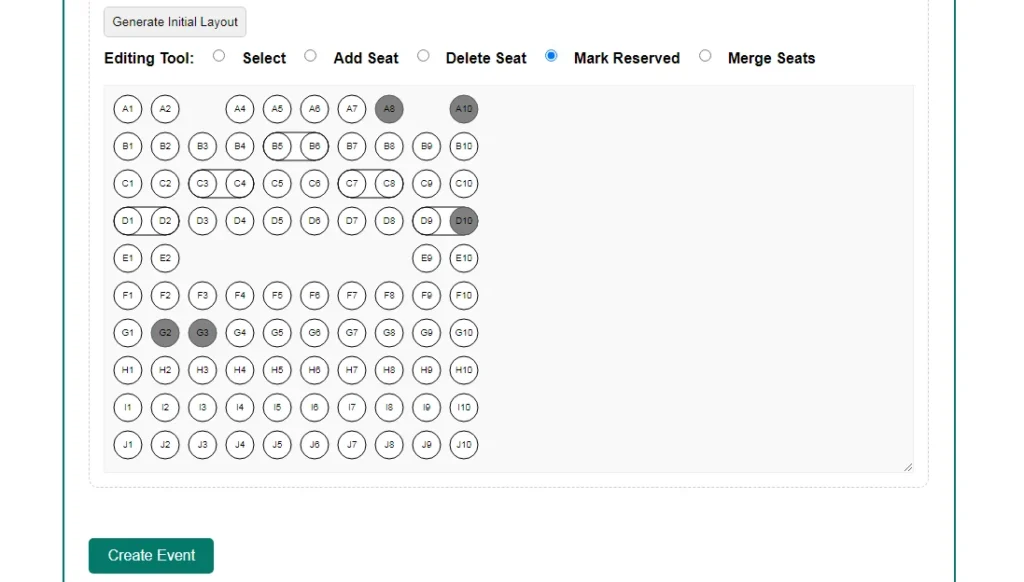Image resolution: width=1024 pixels, height=582 pixels.
Task: Click seat F5 in the seat map
Action: pyautogui.click(x=277, y=296)
